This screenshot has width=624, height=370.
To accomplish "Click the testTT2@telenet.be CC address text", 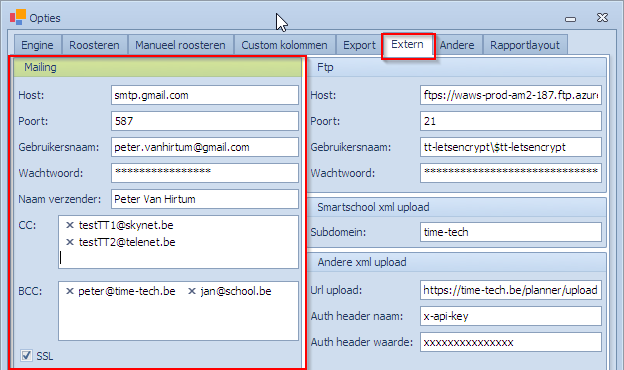I will pyautogui.click(x=127, y=242).
